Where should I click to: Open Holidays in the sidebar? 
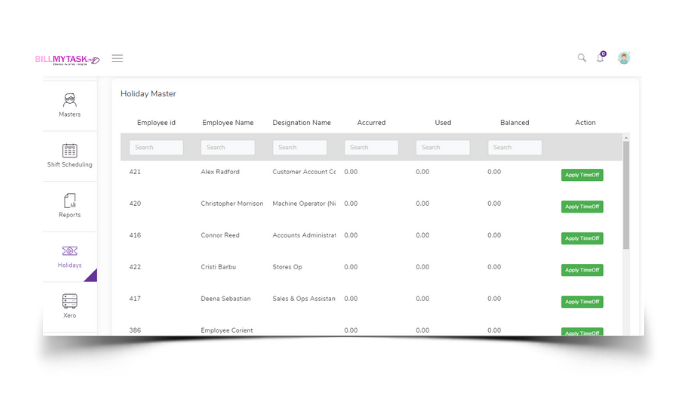pos(70,256)
